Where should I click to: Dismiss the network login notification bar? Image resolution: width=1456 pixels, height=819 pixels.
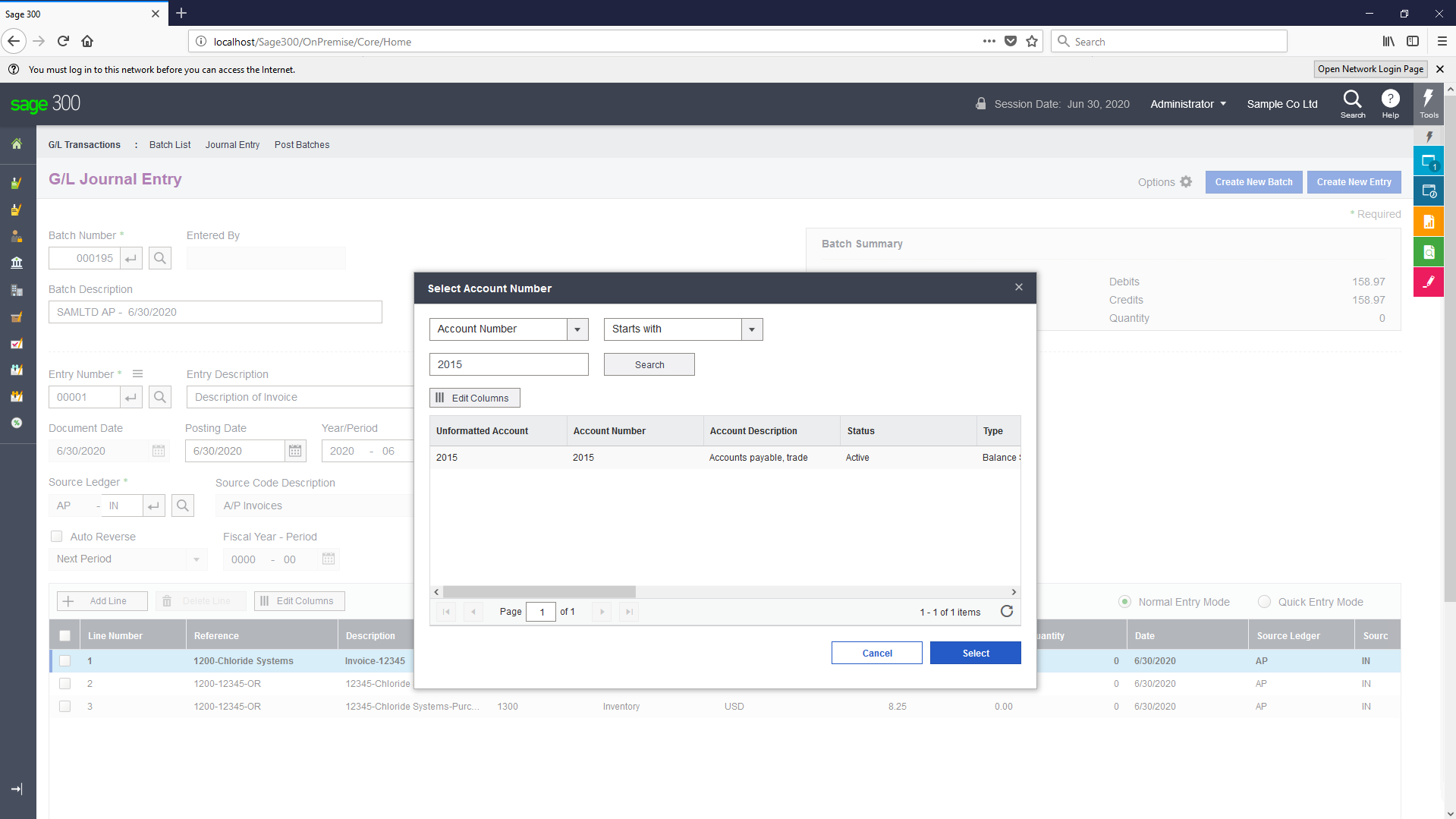(1440, 69)
